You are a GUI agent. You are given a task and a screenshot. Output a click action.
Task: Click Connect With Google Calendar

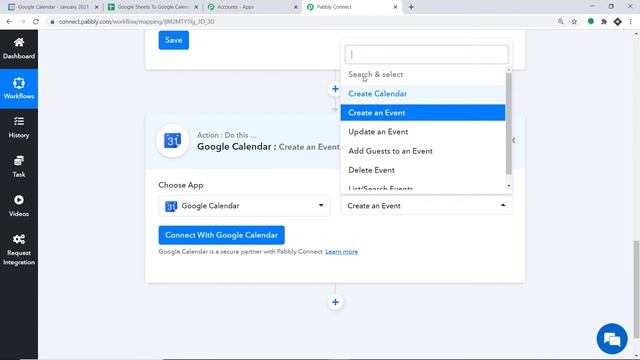pos(222,235)
